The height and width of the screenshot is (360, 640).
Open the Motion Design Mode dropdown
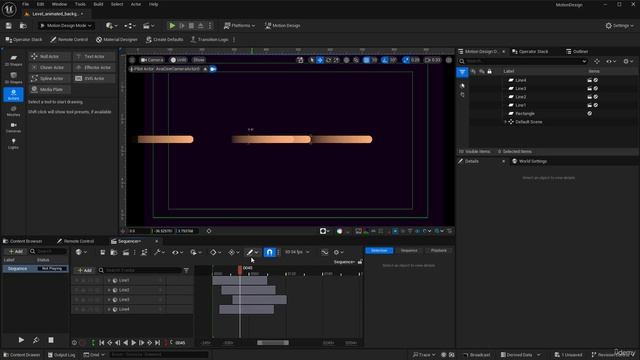(x=66, y=26)
